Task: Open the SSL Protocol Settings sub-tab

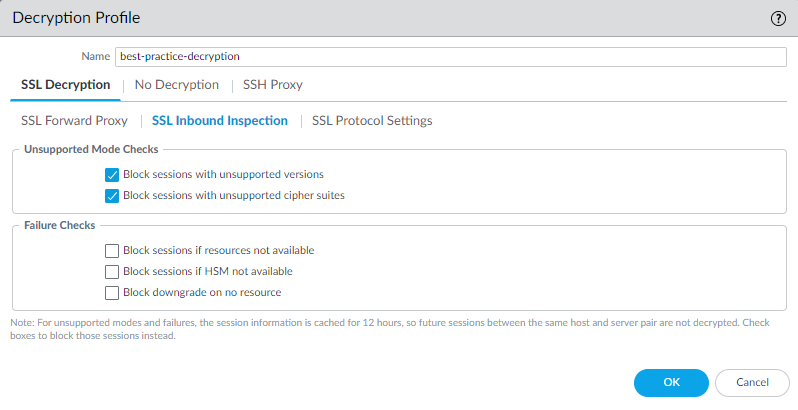Action: point(372,121)
